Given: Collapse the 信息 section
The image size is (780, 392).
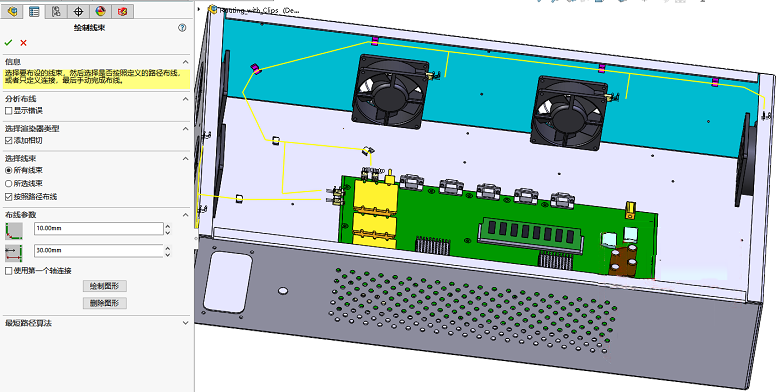Looking at the screenshot, I should tap(186, 62).
